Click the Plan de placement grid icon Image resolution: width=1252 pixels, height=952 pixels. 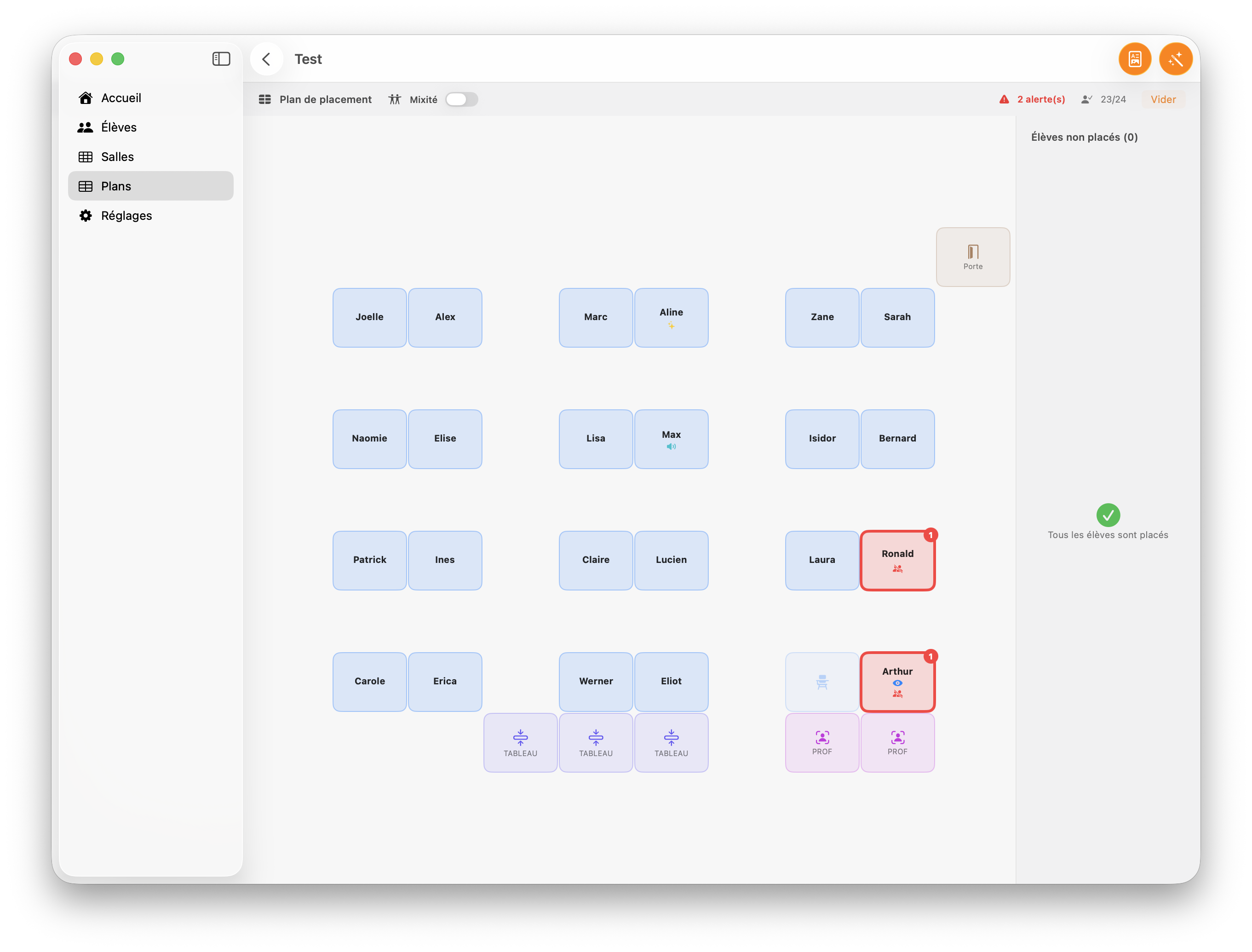tap(264, 99)
